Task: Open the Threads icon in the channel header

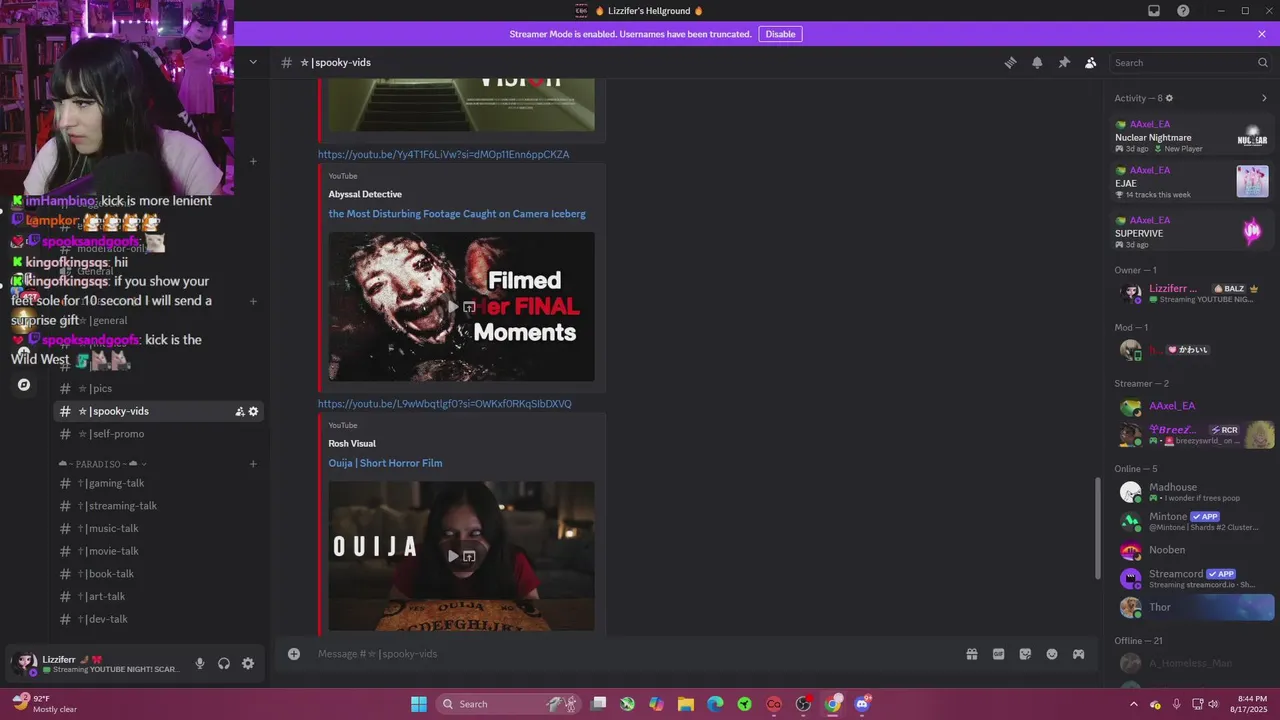Action: (x=1010, y=62)
